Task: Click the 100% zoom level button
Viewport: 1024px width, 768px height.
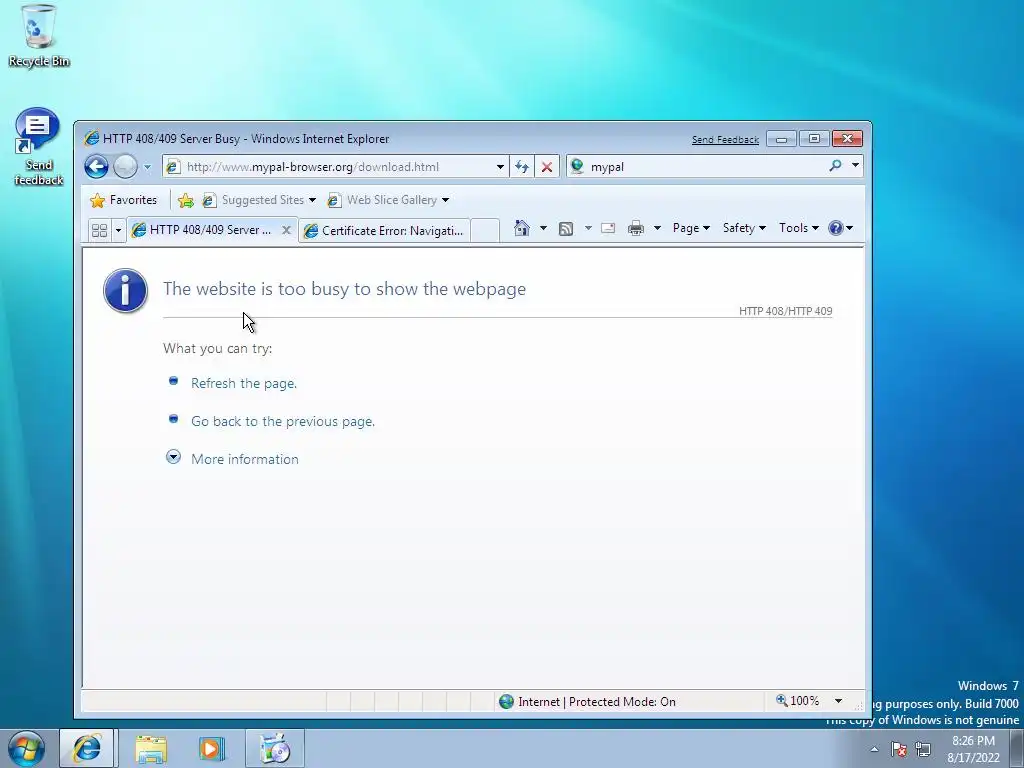Action: (x=797, y=701)
